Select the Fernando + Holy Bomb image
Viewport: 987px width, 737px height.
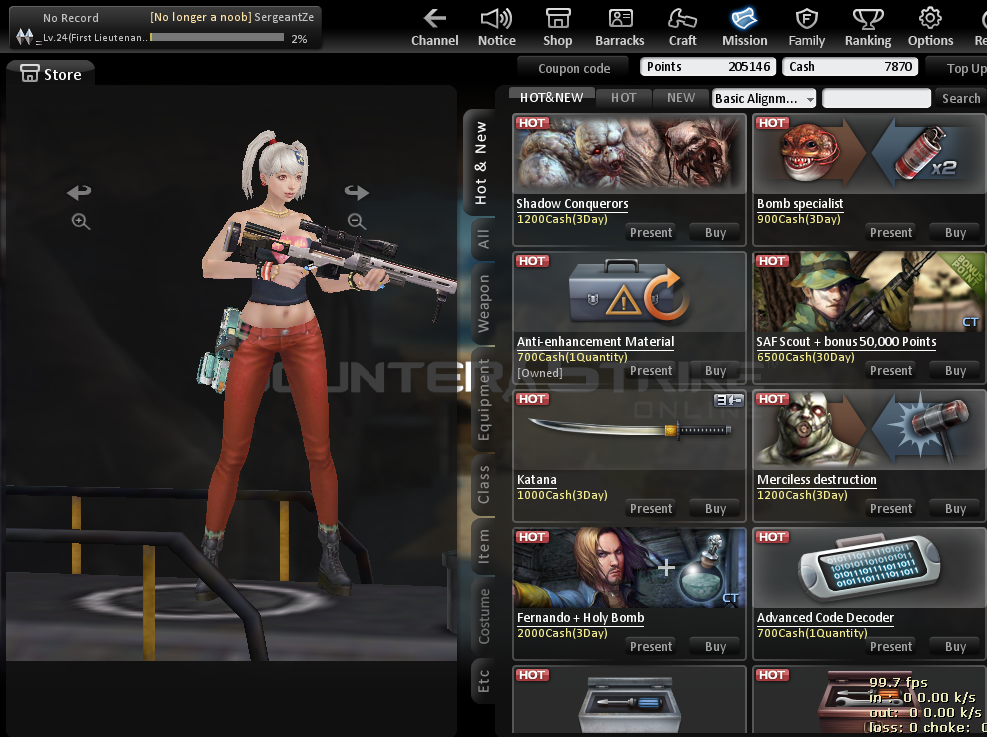click(629, 568)
